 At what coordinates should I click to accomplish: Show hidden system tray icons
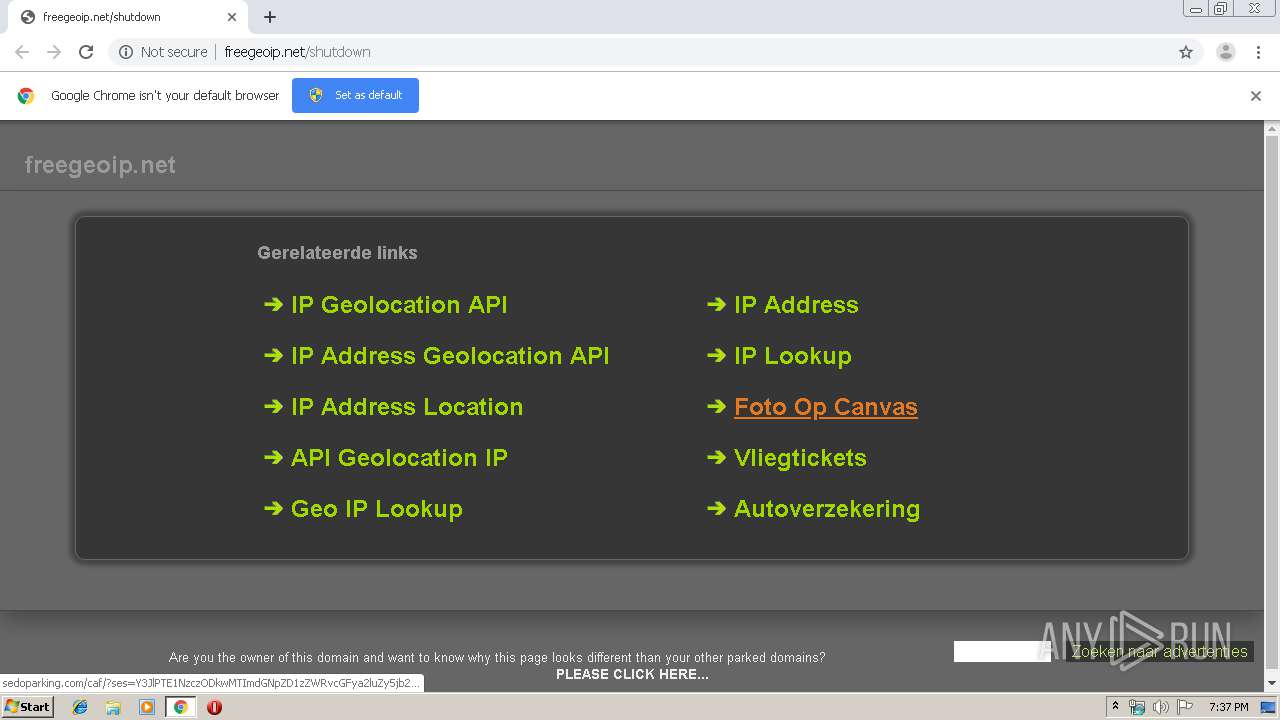click(x=1115, y=707)
